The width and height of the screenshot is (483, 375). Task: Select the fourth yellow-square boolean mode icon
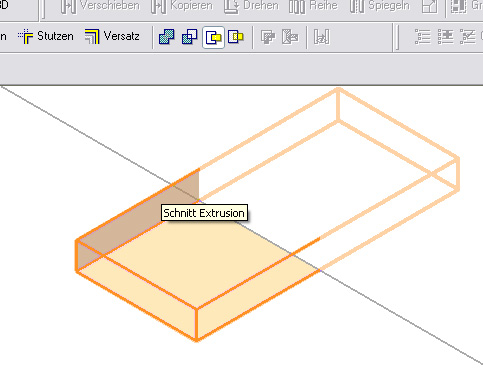click(236, 37)
